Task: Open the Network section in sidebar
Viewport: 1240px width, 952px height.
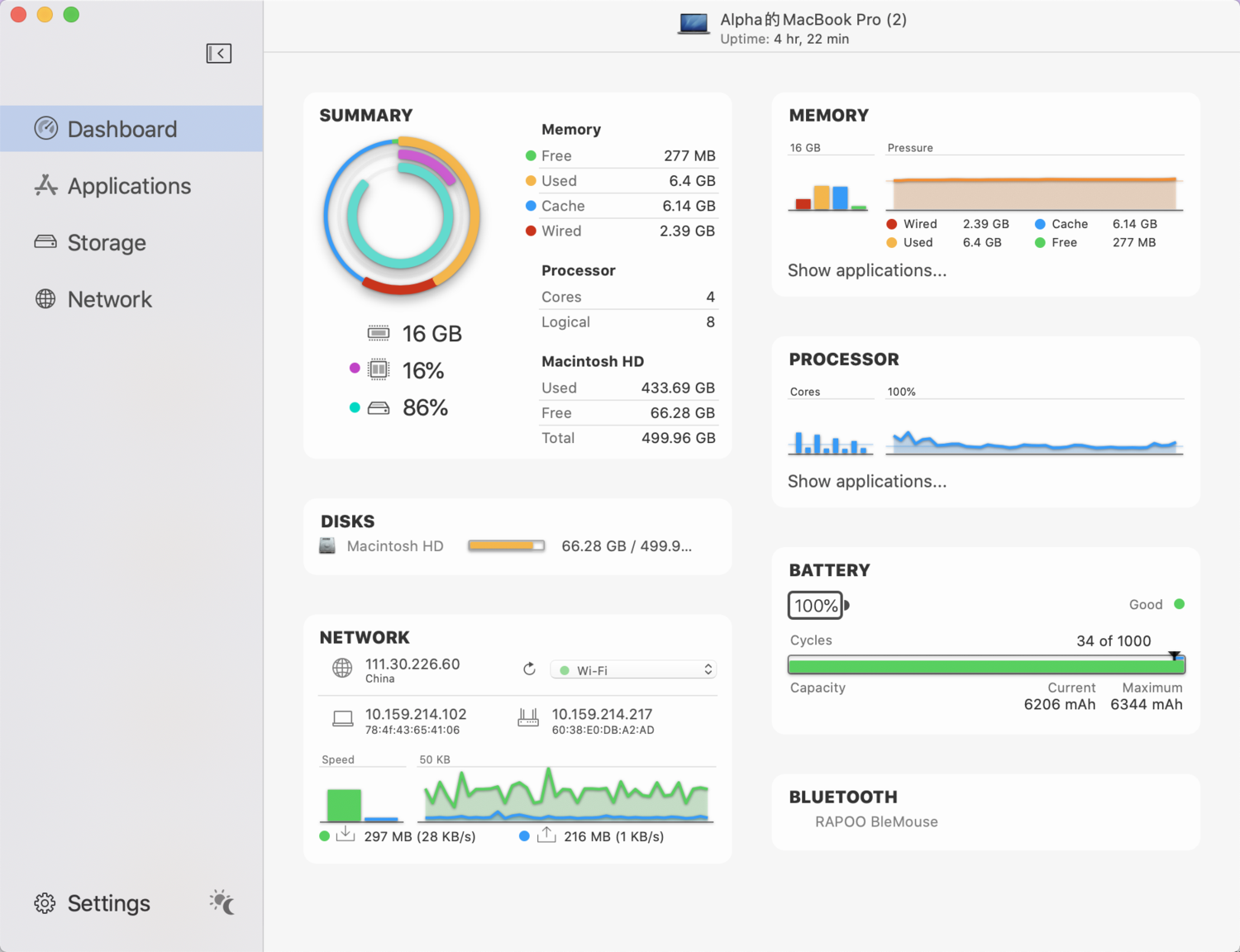Action: (x=131, y=299)
